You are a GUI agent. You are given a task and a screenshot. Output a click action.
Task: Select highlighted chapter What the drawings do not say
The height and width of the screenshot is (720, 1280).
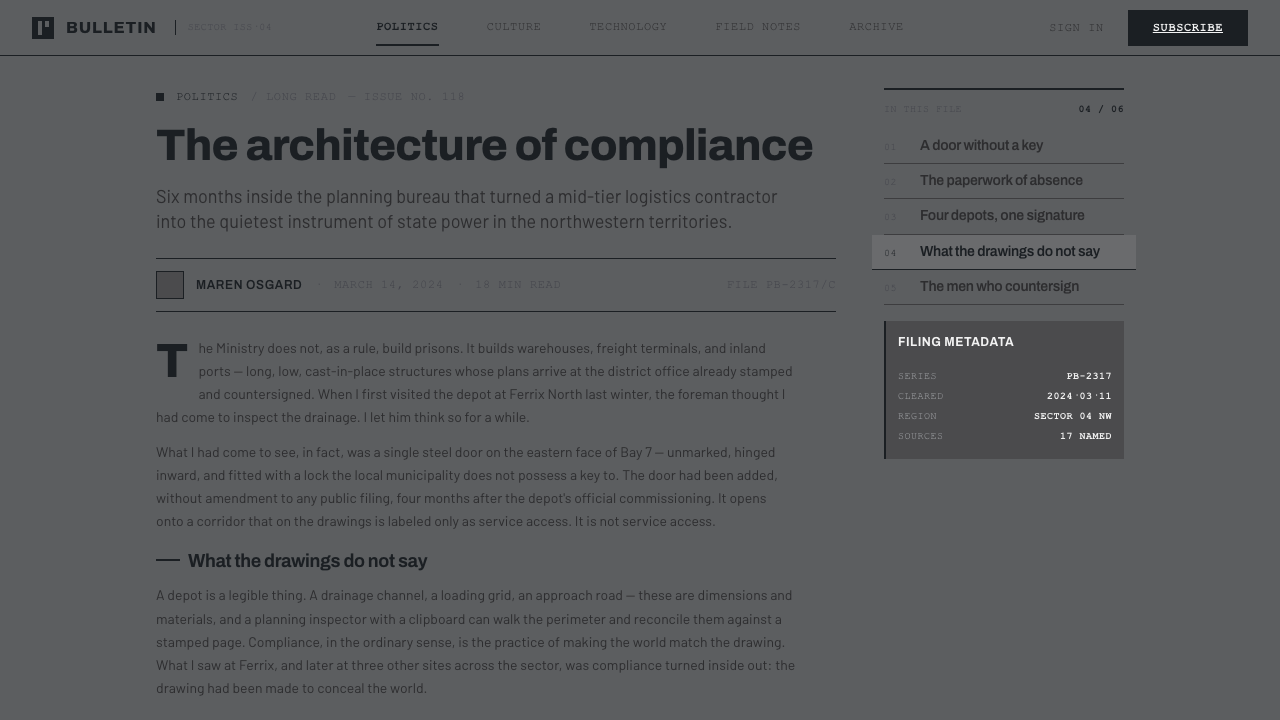[x=1004, y=252]
